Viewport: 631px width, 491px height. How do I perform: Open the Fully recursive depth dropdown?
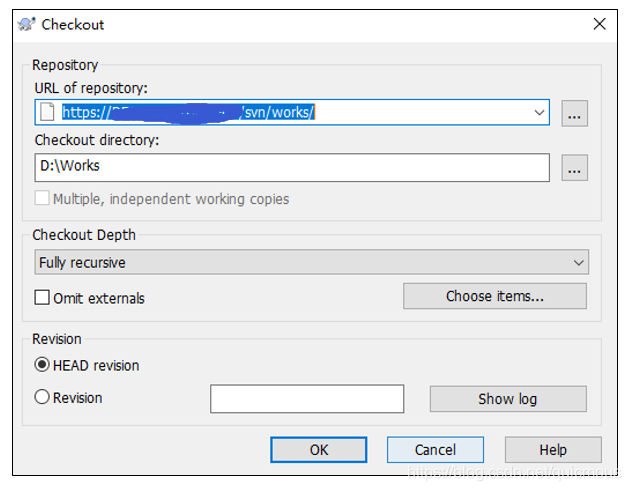pyautogui.click(x=311, y=262)
